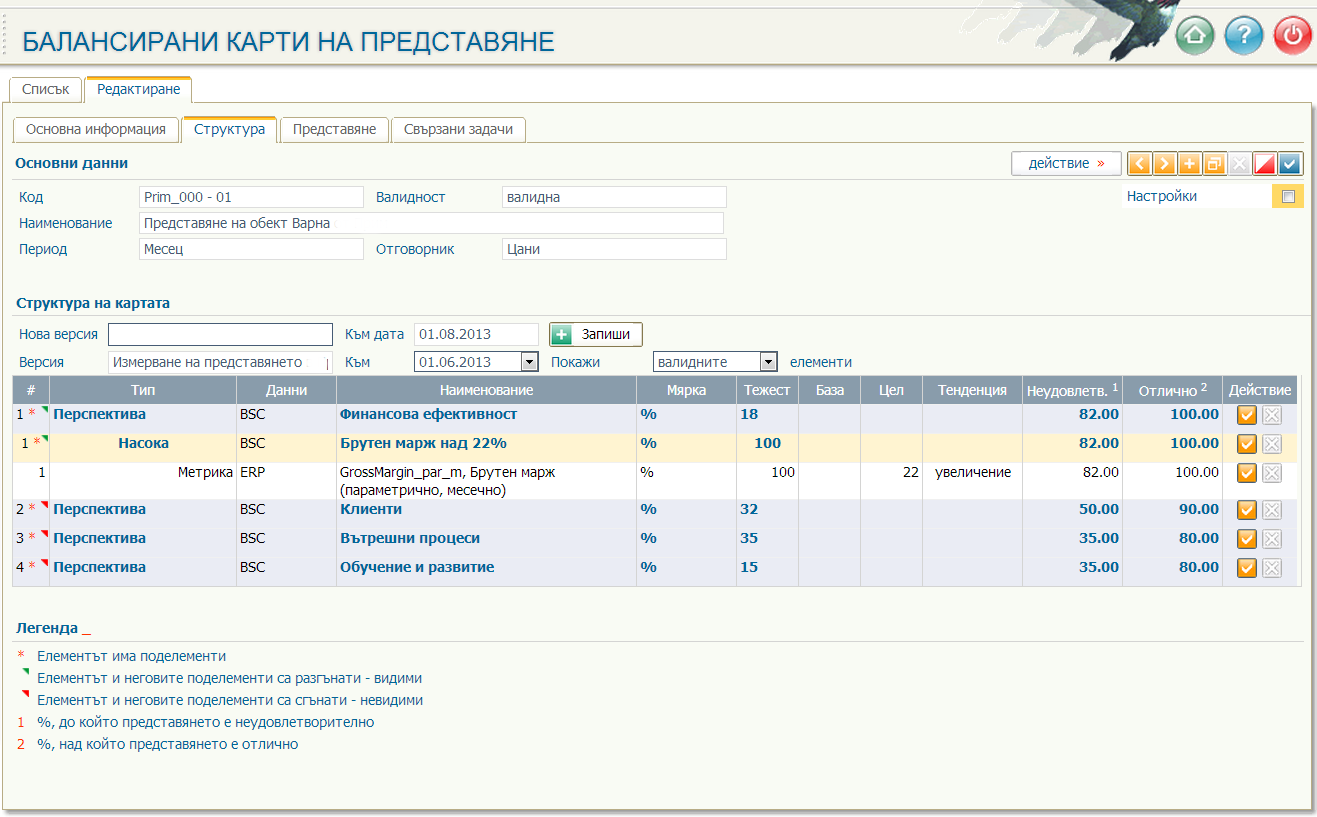1317x817 pixels.
Task: Edit Брутен марж над 22% row icon
Action: pyautogui.click(x=1247, y=444)
